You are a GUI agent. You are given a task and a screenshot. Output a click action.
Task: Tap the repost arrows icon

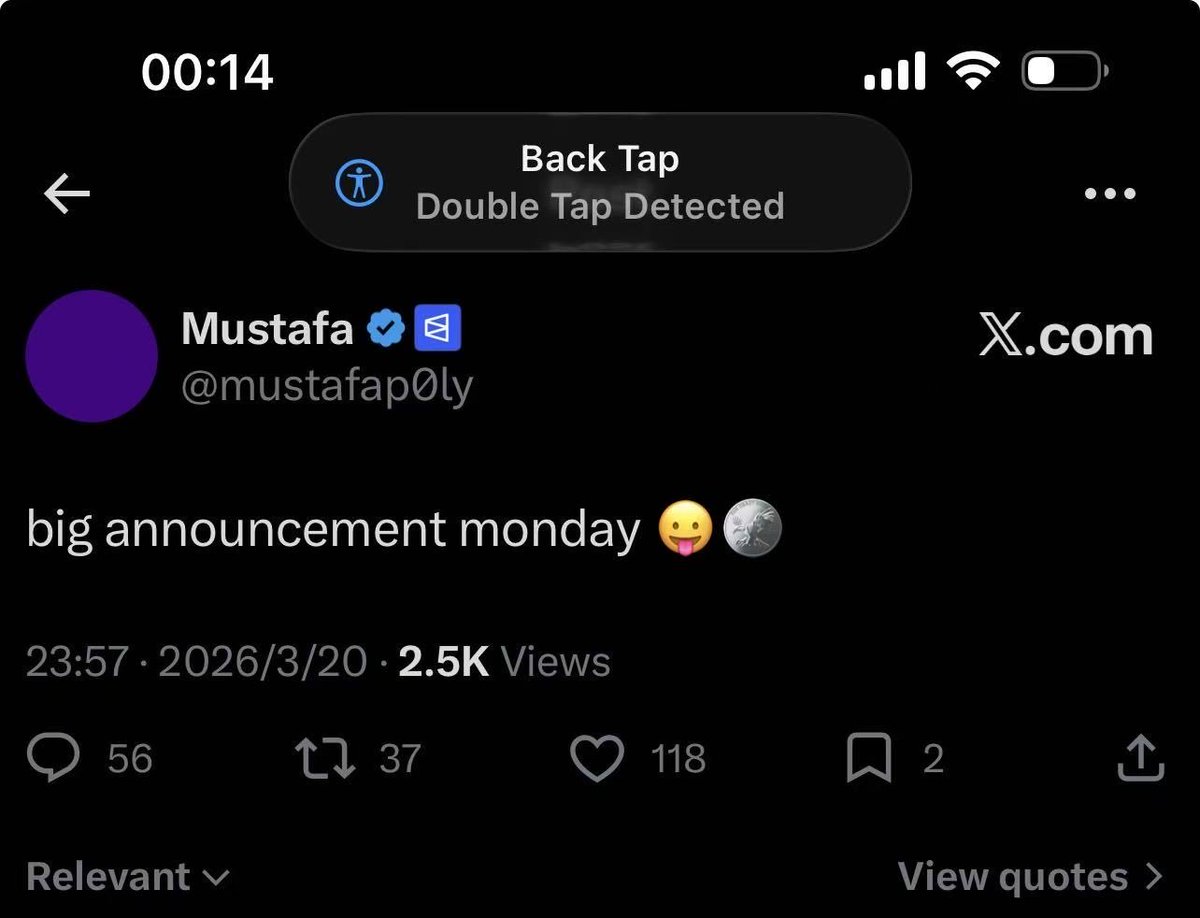coord(326,759)
